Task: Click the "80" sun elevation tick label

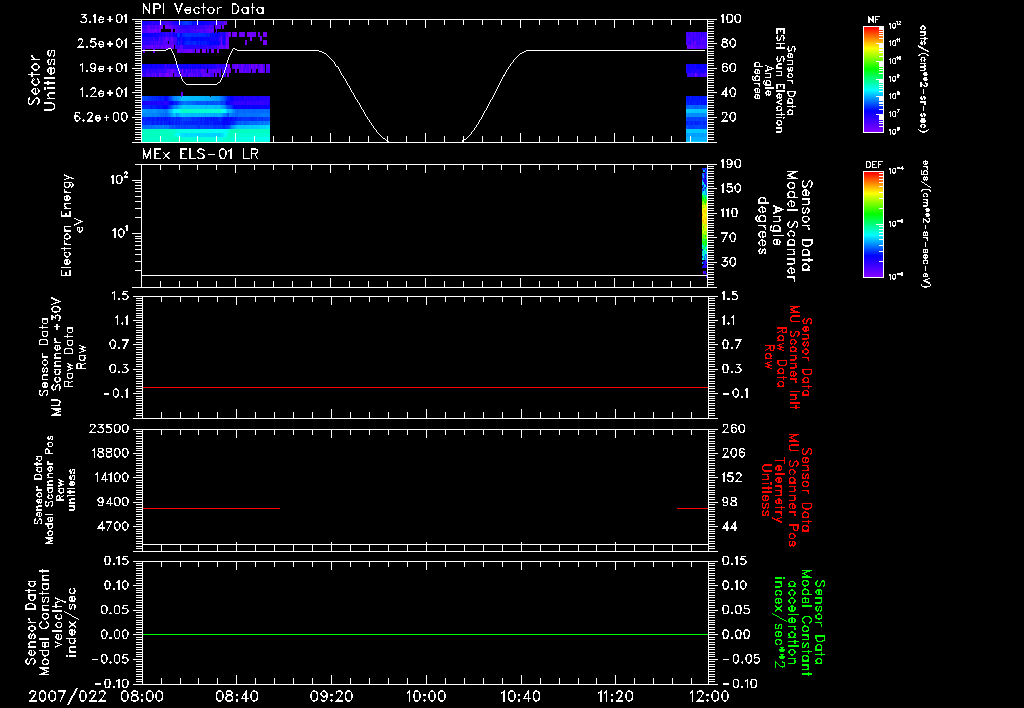Action: click(x=728, y=43)
